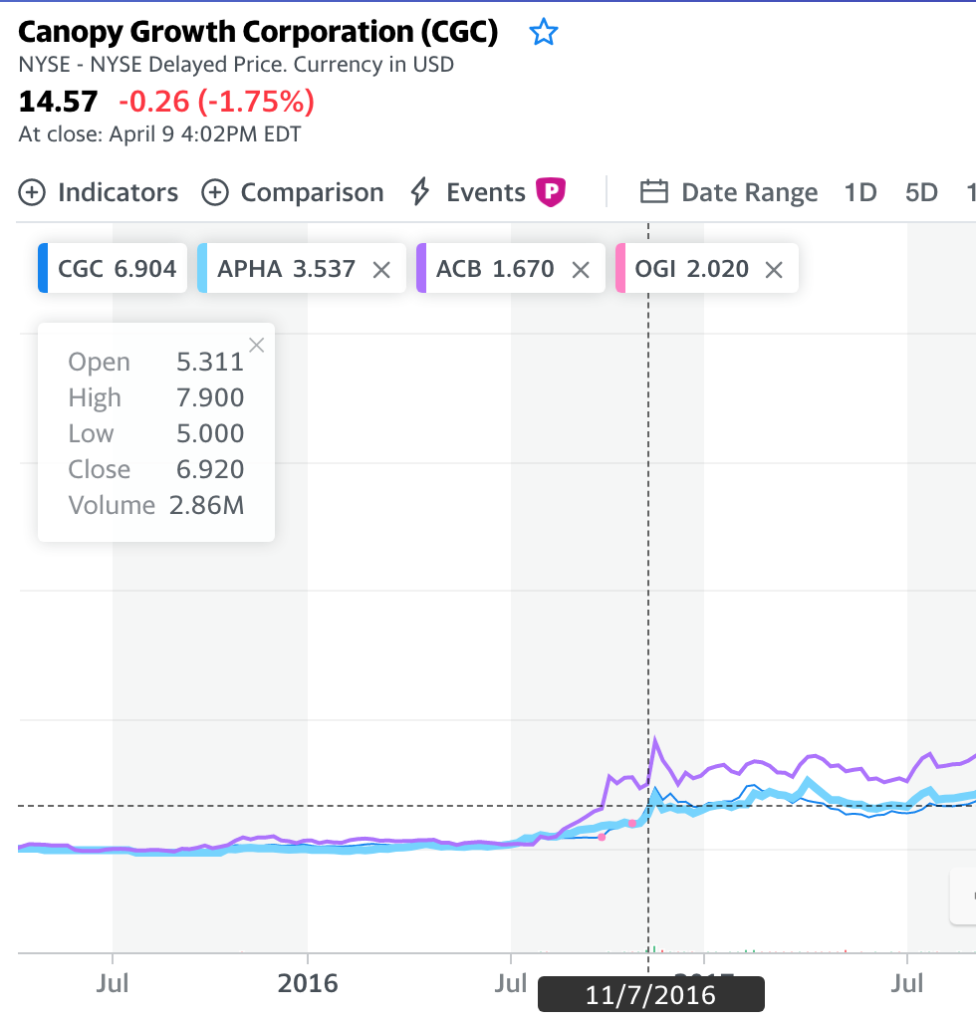Switch chart to 1D range
This screenshot has width=976, height=1024.
(x=860, y=193)
